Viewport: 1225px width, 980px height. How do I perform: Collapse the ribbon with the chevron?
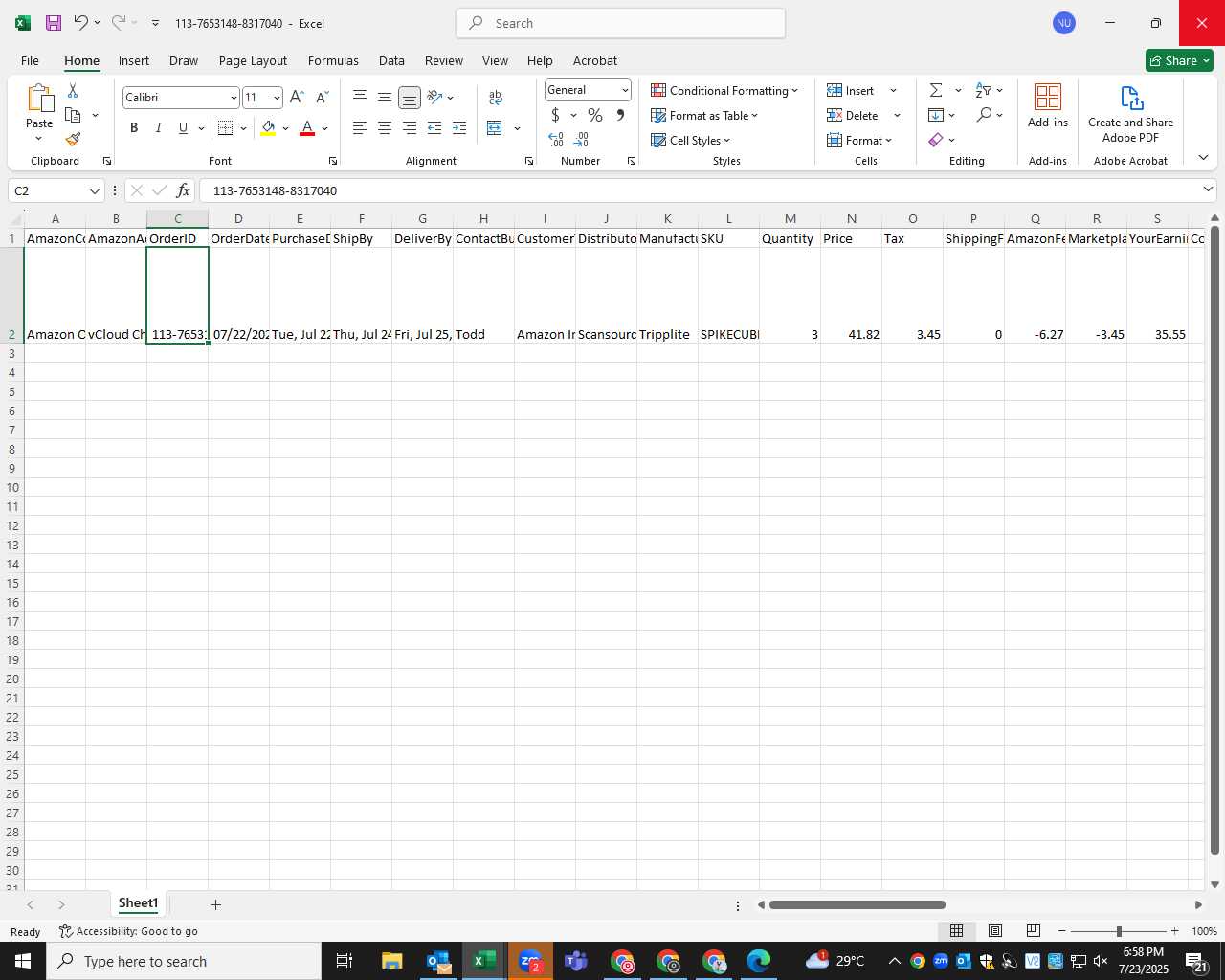pyautogui.click(x=1203, y=157)
